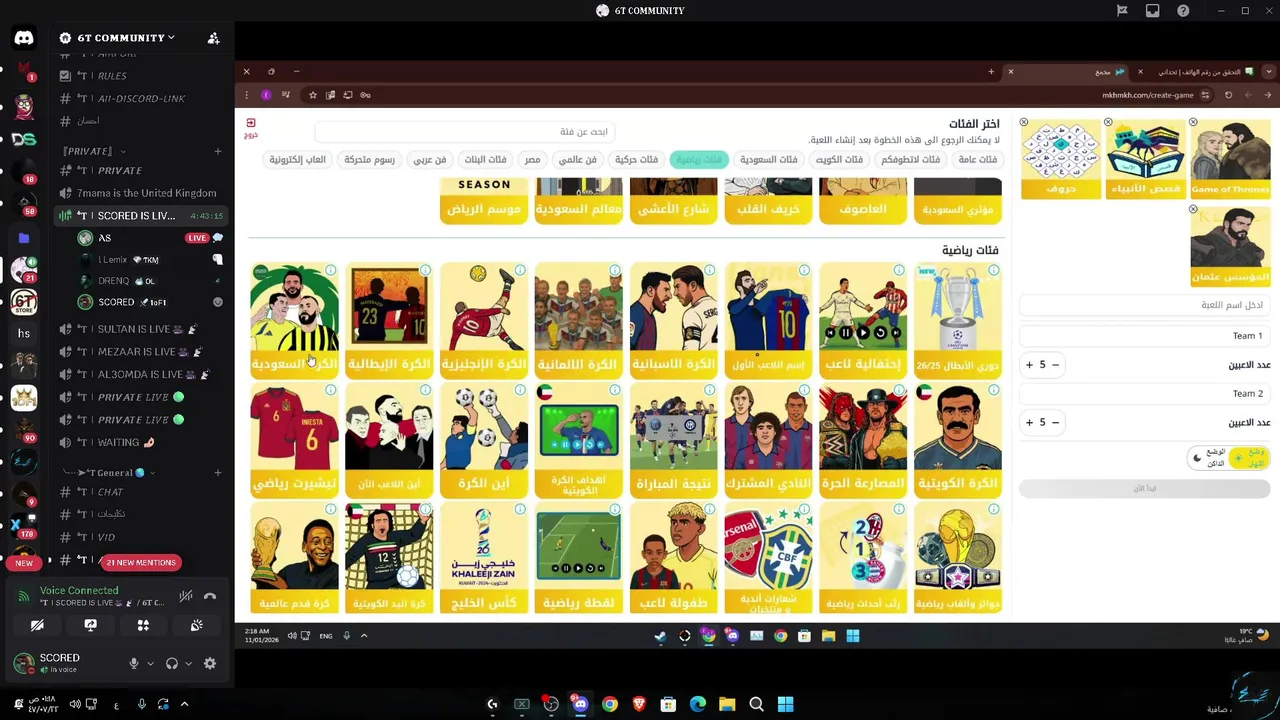Switch to وضع النهار light mode
Screen dimensions: 1280x720
1251,458
